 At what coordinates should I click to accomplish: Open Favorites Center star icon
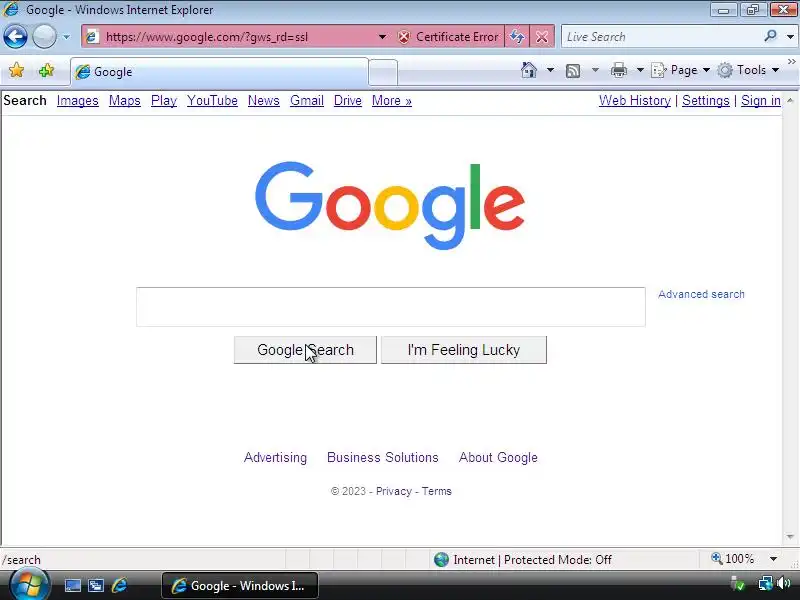point(16,70)
